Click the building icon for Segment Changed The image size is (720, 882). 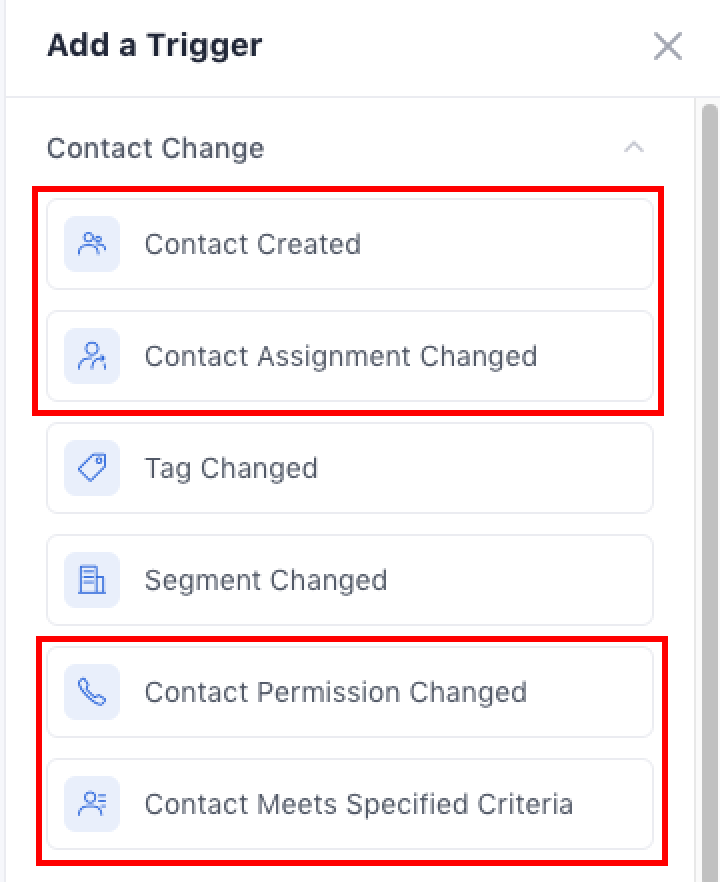(x=92, y=580)
